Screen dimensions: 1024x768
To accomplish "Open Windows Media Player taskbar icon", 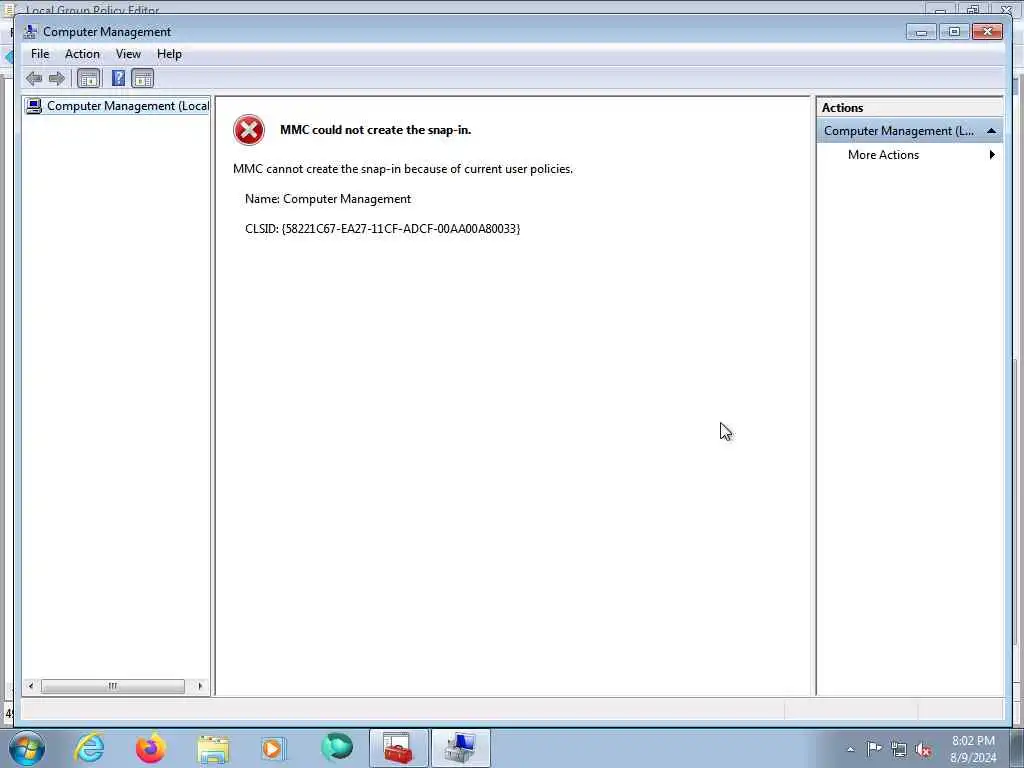I will coord(273,749).
